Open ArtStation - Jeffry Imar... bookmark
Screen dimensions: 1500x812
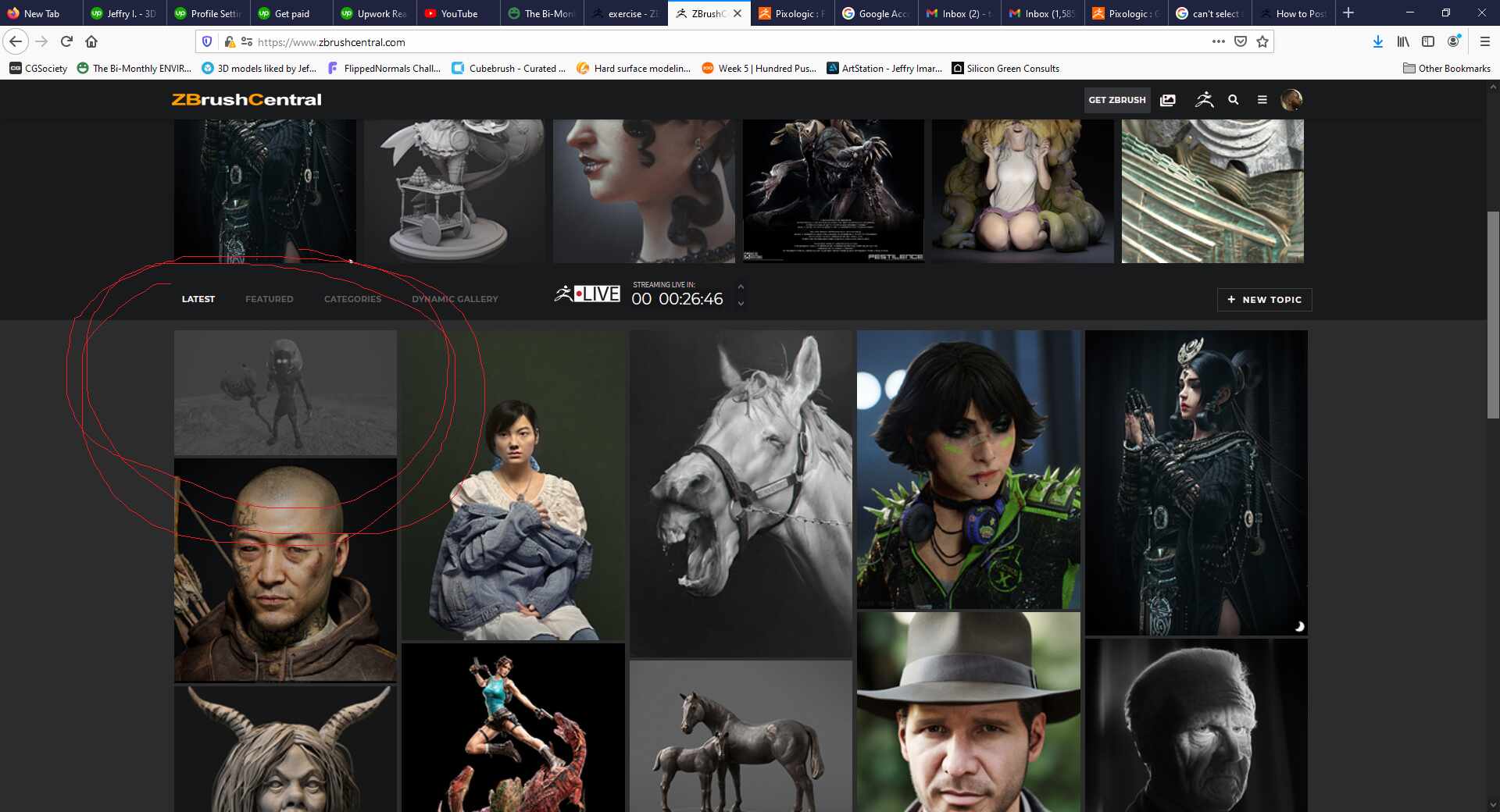click(884, 69)
